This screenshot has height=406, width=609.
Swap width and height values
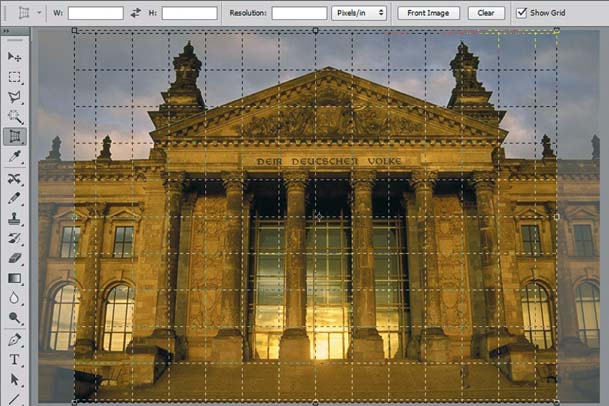[136, 13]
